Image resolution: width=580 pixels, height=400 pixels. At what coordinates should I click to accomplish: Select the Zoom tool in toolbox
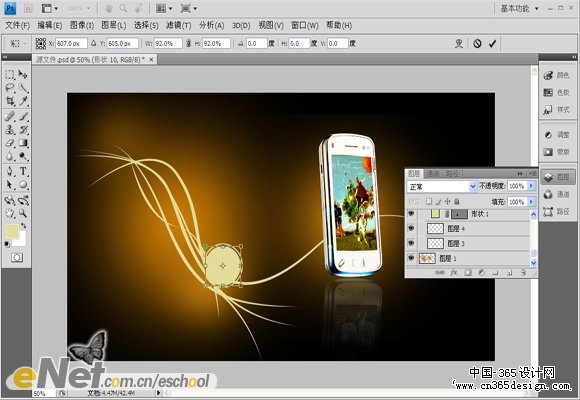tap(23, 213)
